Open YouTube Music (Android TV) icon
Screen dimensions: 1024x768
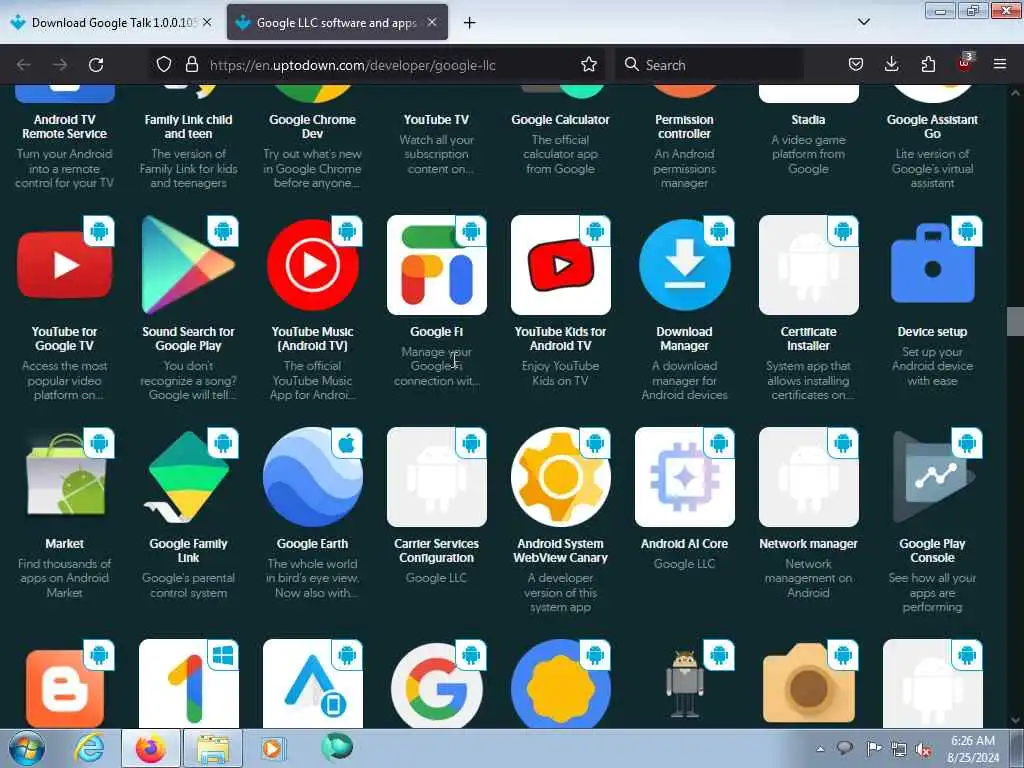(313, 265)
